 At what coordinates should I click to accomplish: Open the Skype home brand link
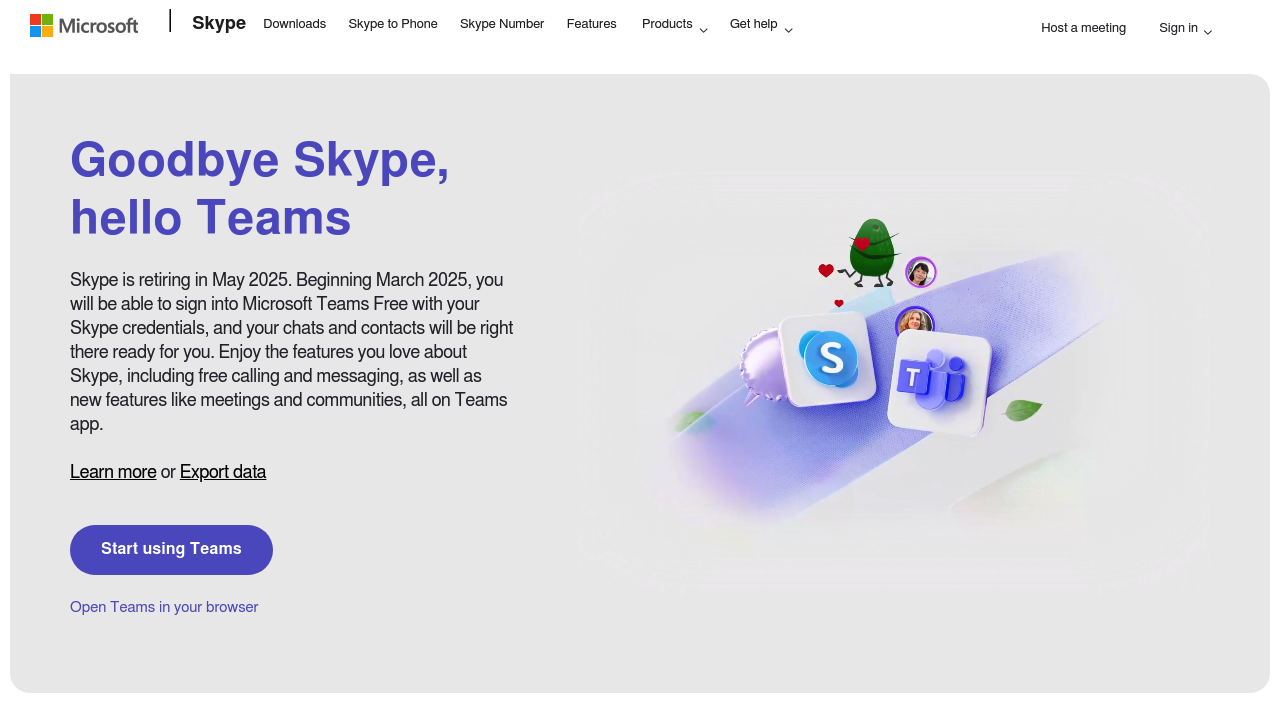219,23
